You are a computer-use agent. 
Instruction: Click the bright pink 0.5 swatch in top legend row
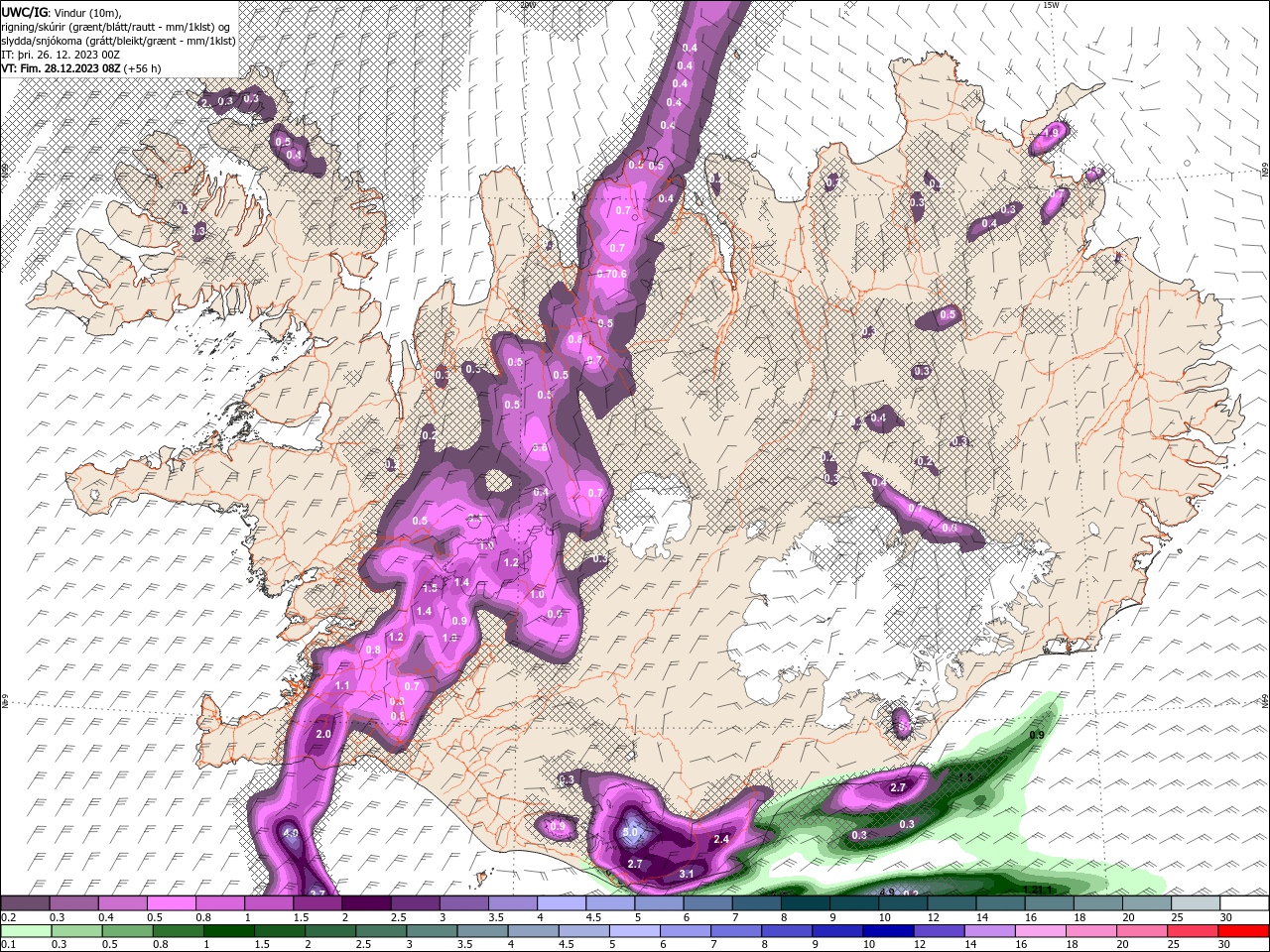(x=171, y=903)
